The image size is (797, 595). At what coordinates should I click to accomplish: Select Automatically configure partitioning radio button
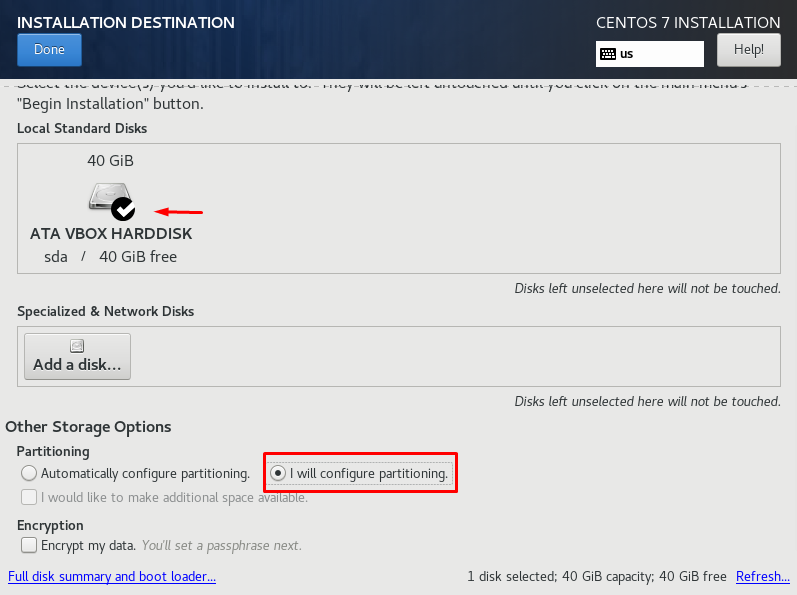click(x=29, y=473)
